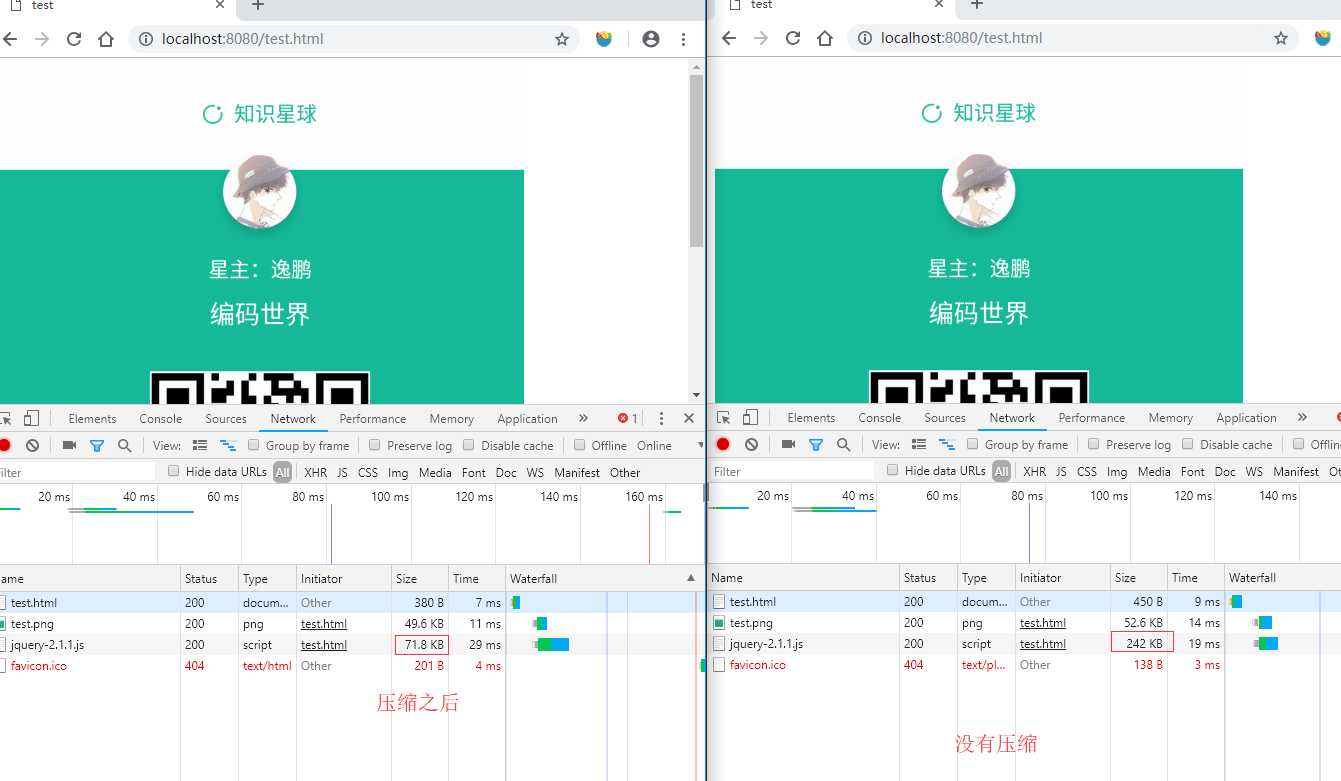Clear network log in right DevTools
Screen dimensions: 1341x781
(751, 444)
